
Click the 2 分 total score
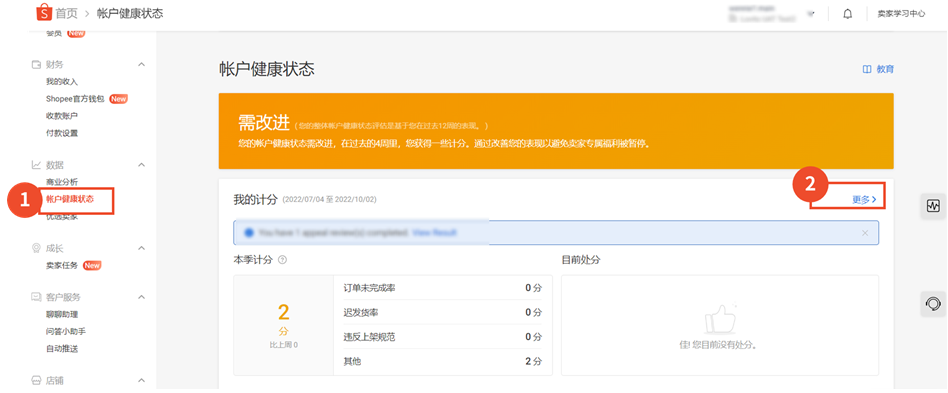pos(284,319)
